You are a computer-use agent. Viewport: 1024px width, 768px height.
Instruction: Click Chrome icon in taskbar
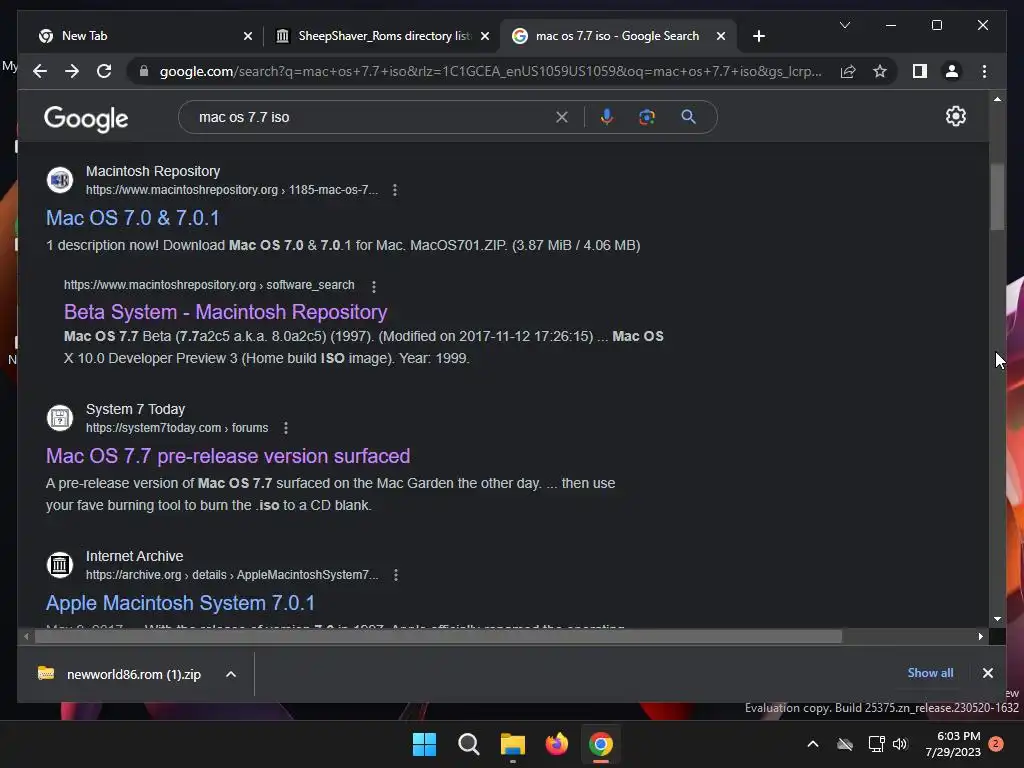601,744
